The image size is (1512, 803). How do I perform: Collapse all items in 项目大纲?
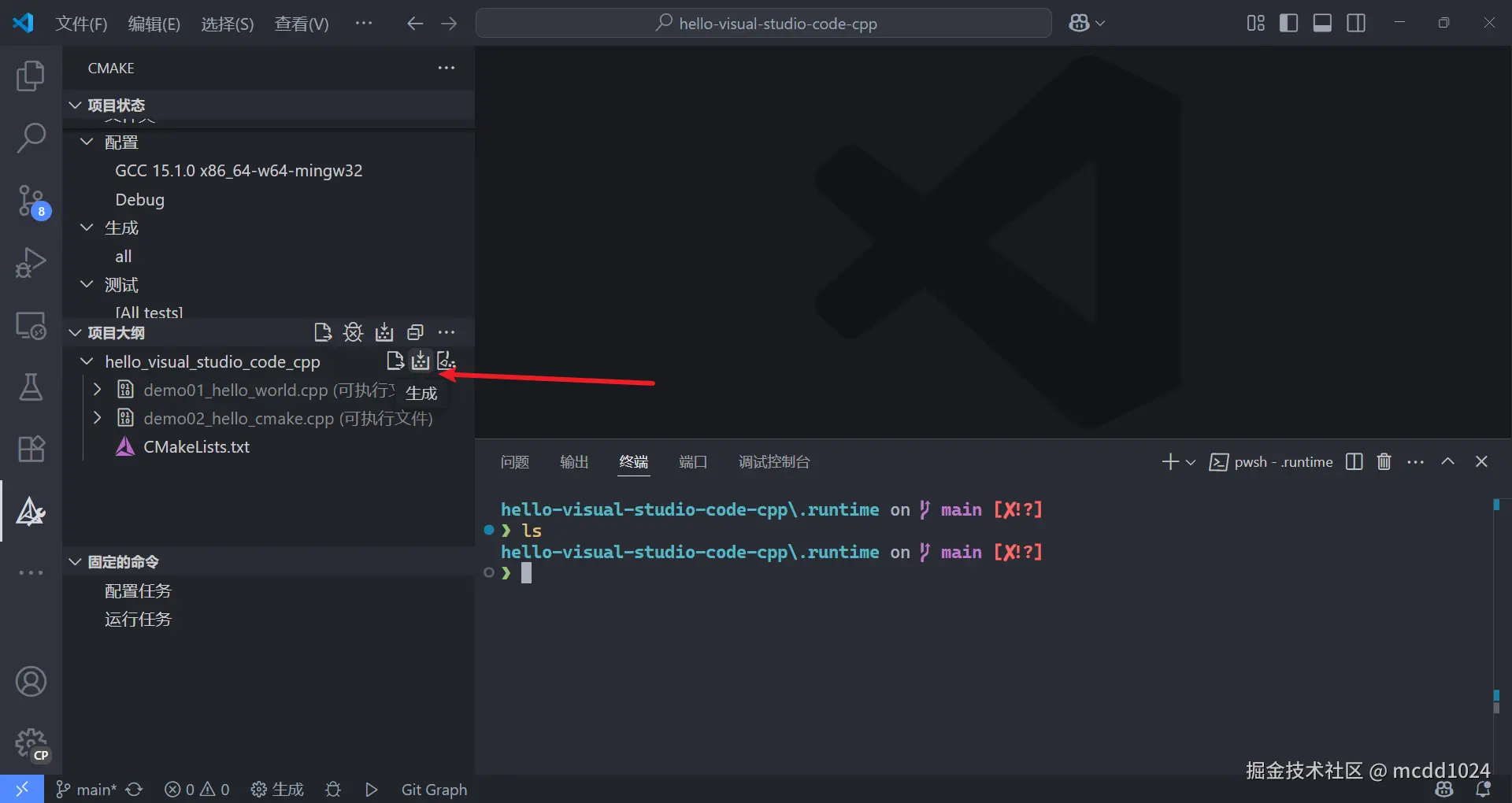415,332
